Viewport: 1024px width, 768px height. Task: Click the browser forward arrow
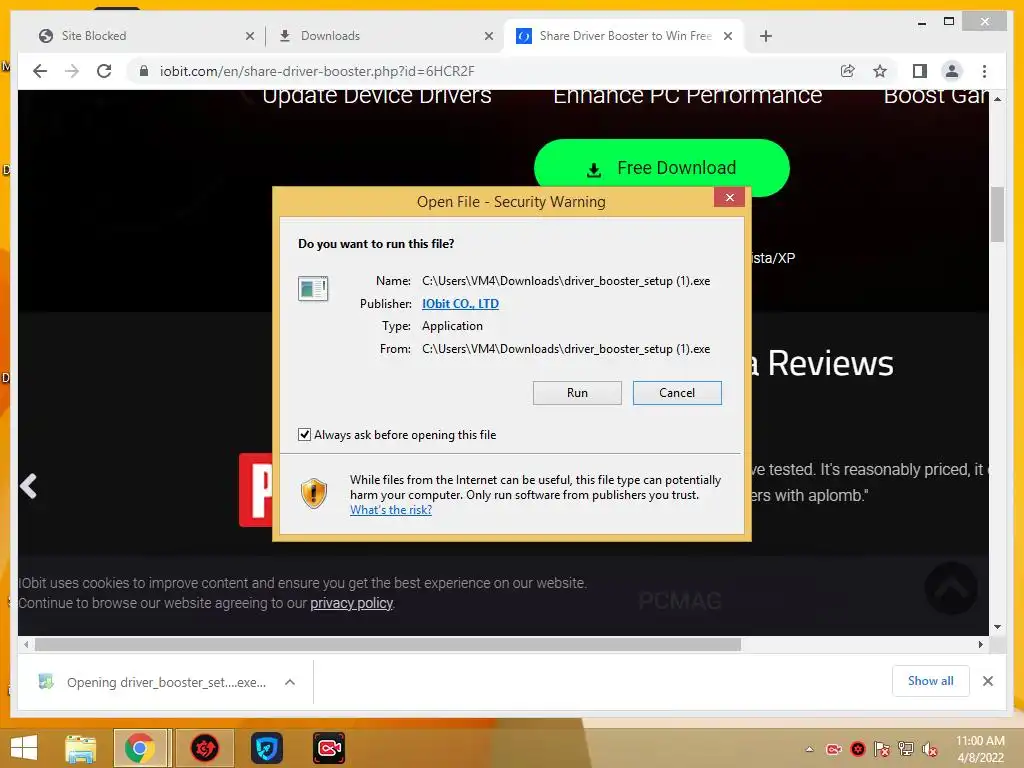tap(72, 71)
